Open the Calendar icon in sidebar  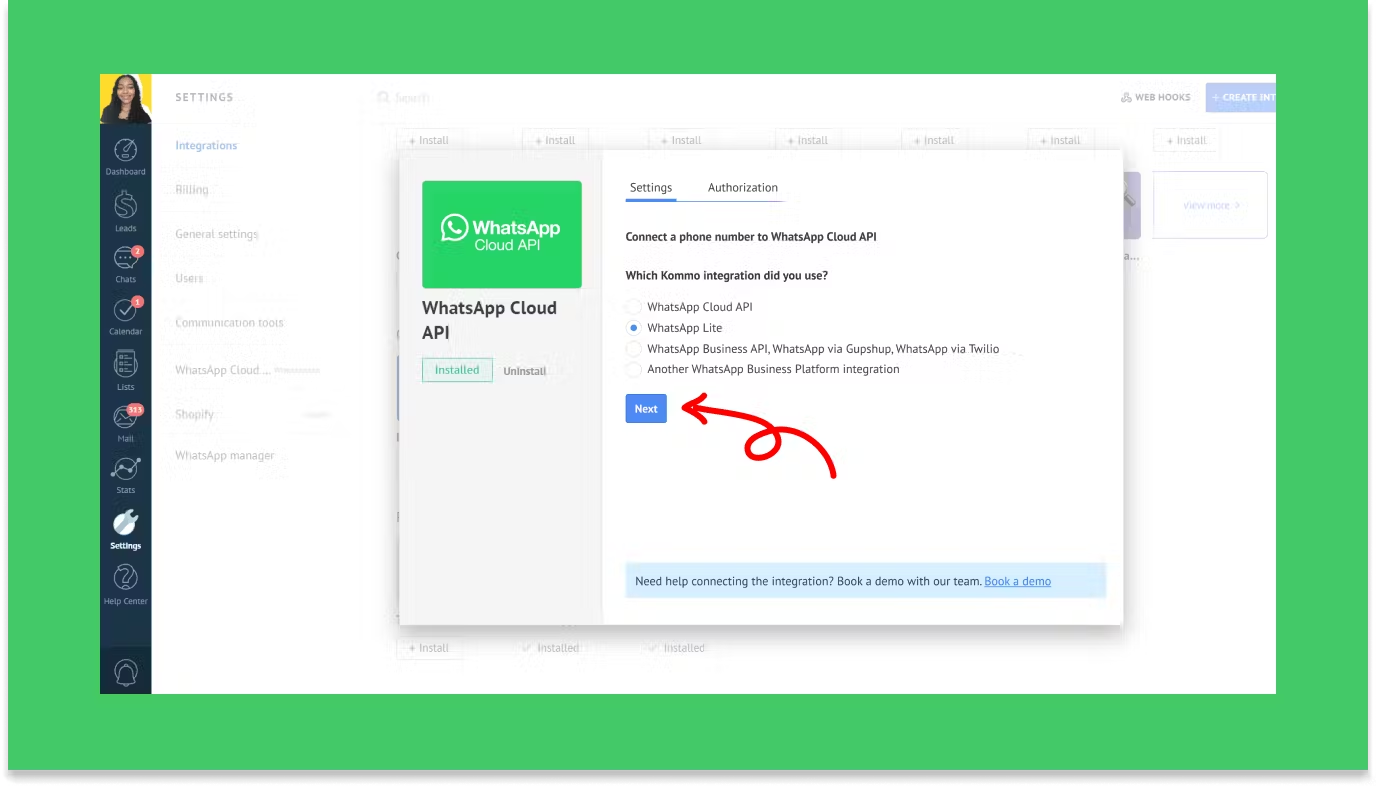click(x=126, y=311)
